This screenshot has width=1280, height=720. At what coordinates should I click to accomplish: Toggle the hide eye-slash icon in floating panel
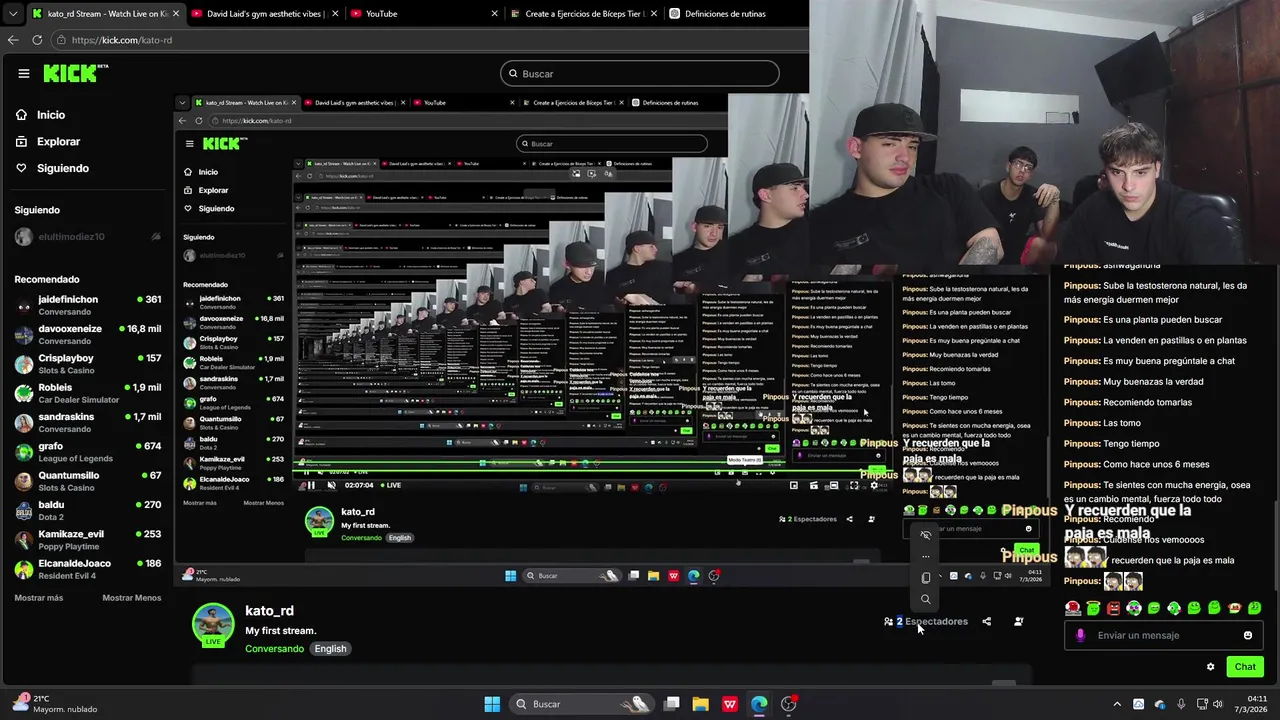tap(925, 535)
